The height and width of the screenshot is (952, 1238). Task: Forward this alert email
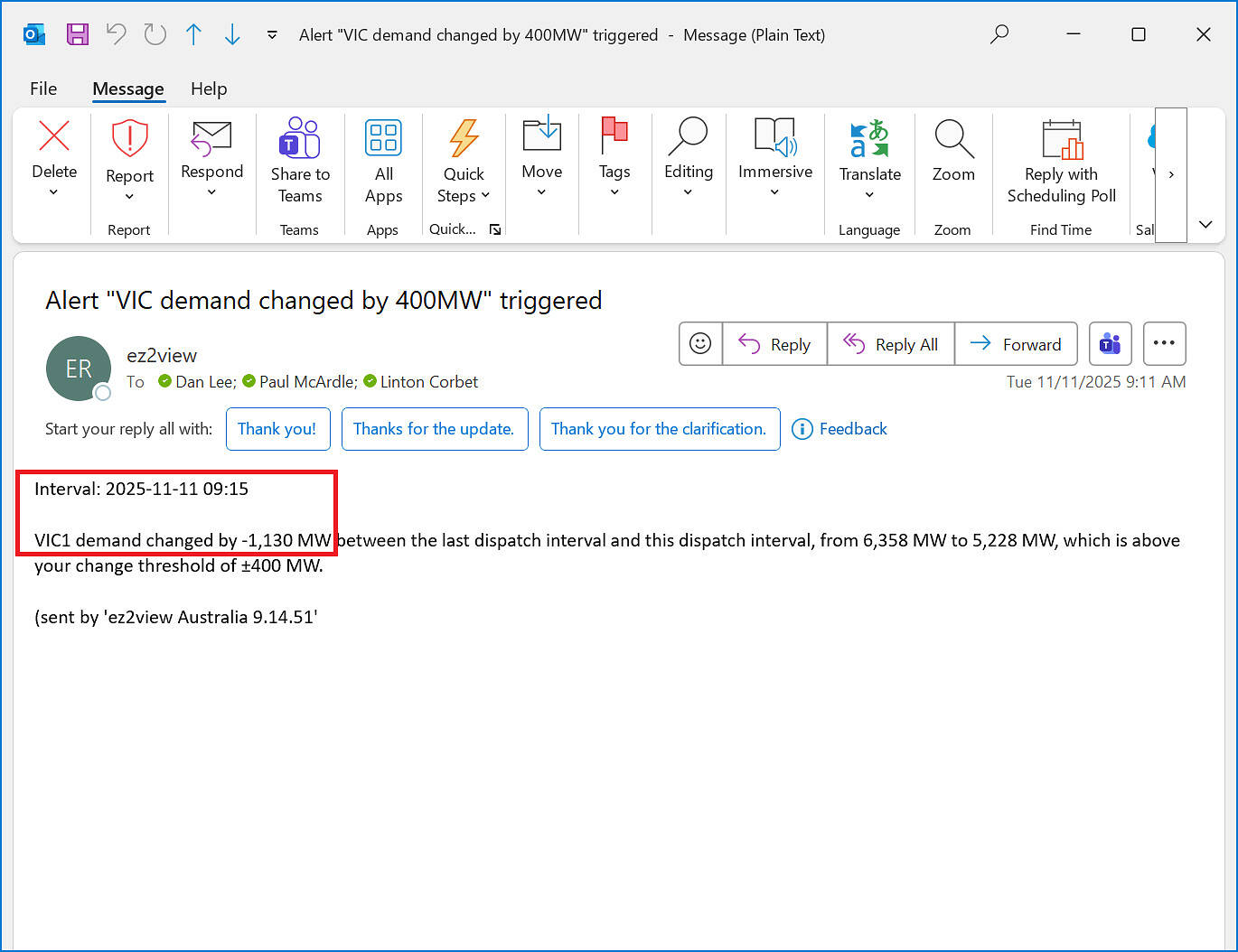coord(1016,344)
